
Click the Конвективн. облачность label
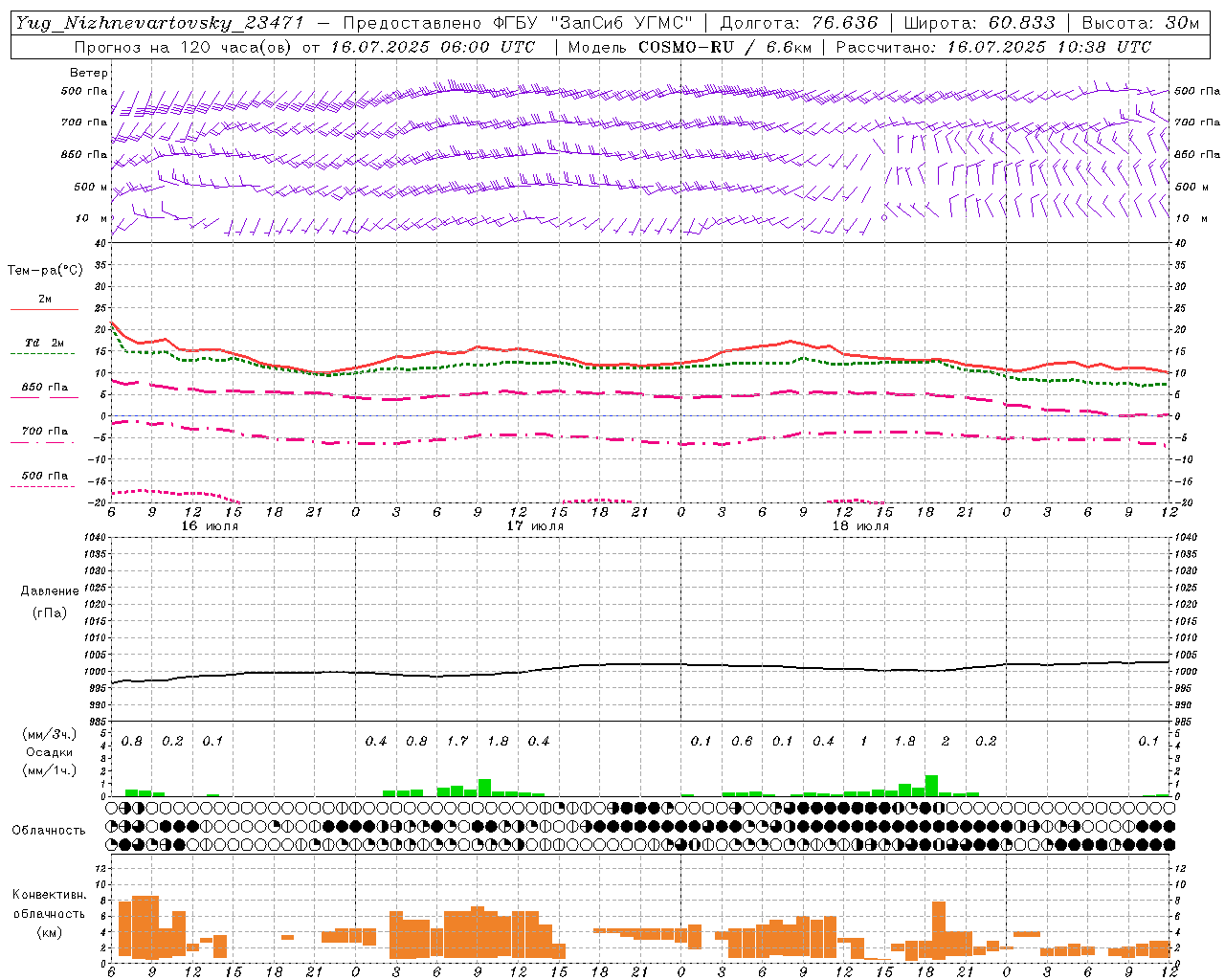(x=49, y=904)
